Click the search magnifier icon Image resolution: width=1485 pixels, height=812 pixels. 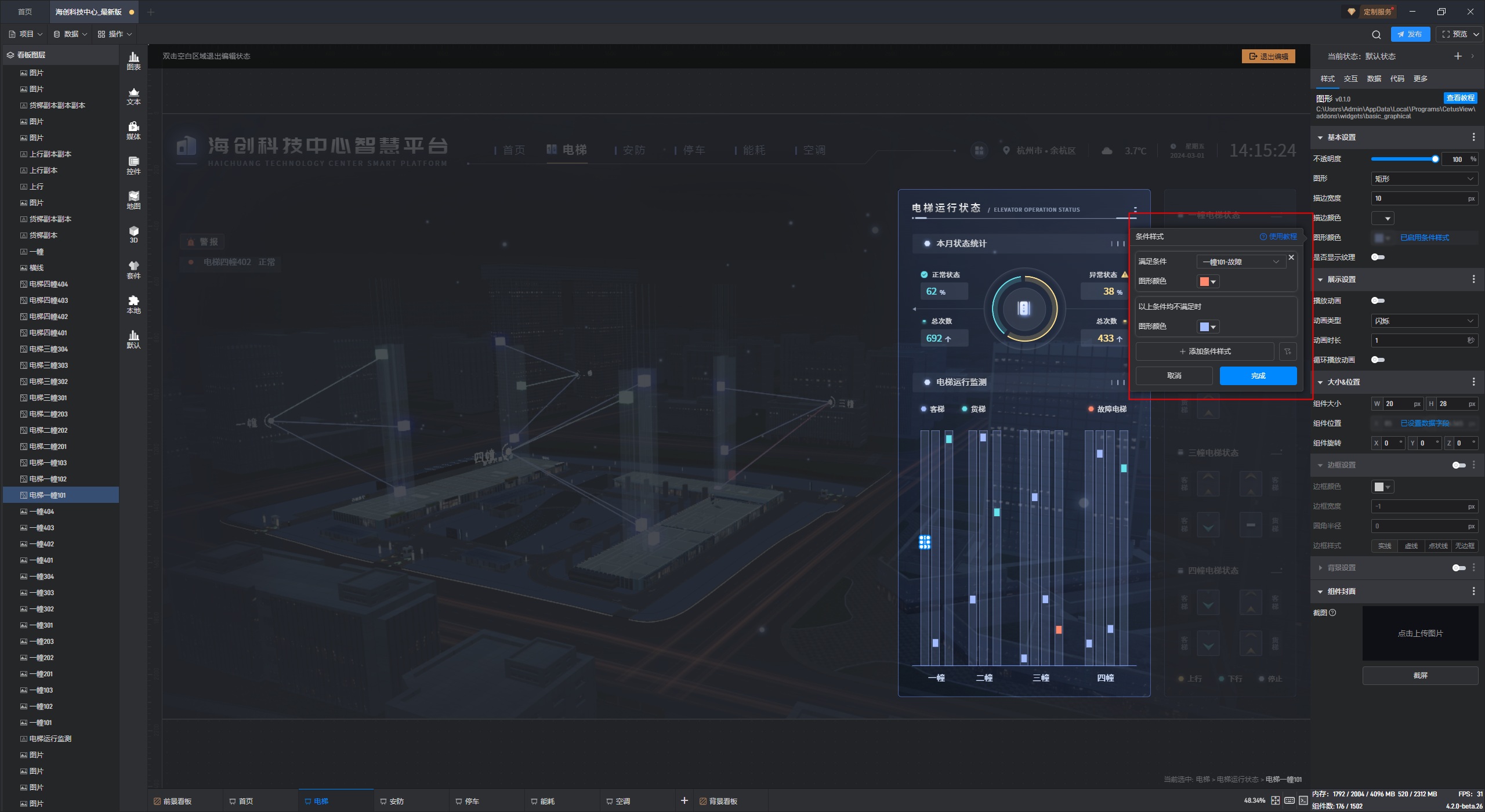click(x=1376, y=34)
